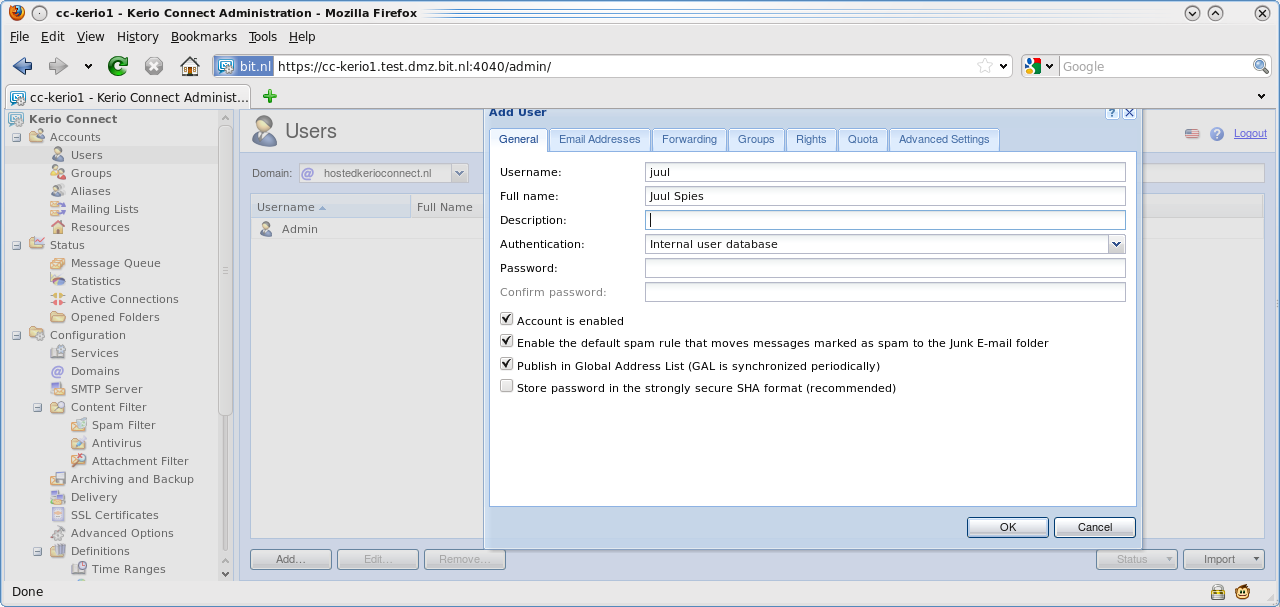Switch to the Forwarding tab
The height and width of the screenshot is (607, 1280).
689,140
